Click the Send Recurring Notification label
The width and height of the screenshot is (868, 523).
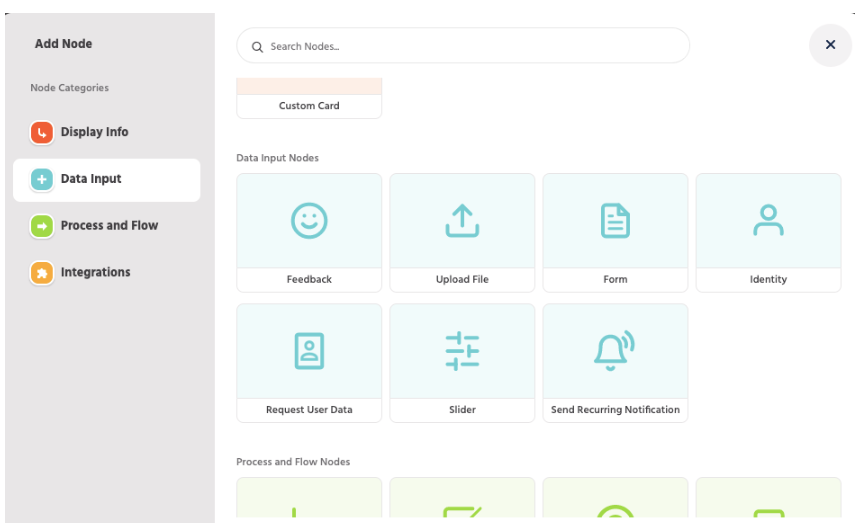tap(615, 410)
